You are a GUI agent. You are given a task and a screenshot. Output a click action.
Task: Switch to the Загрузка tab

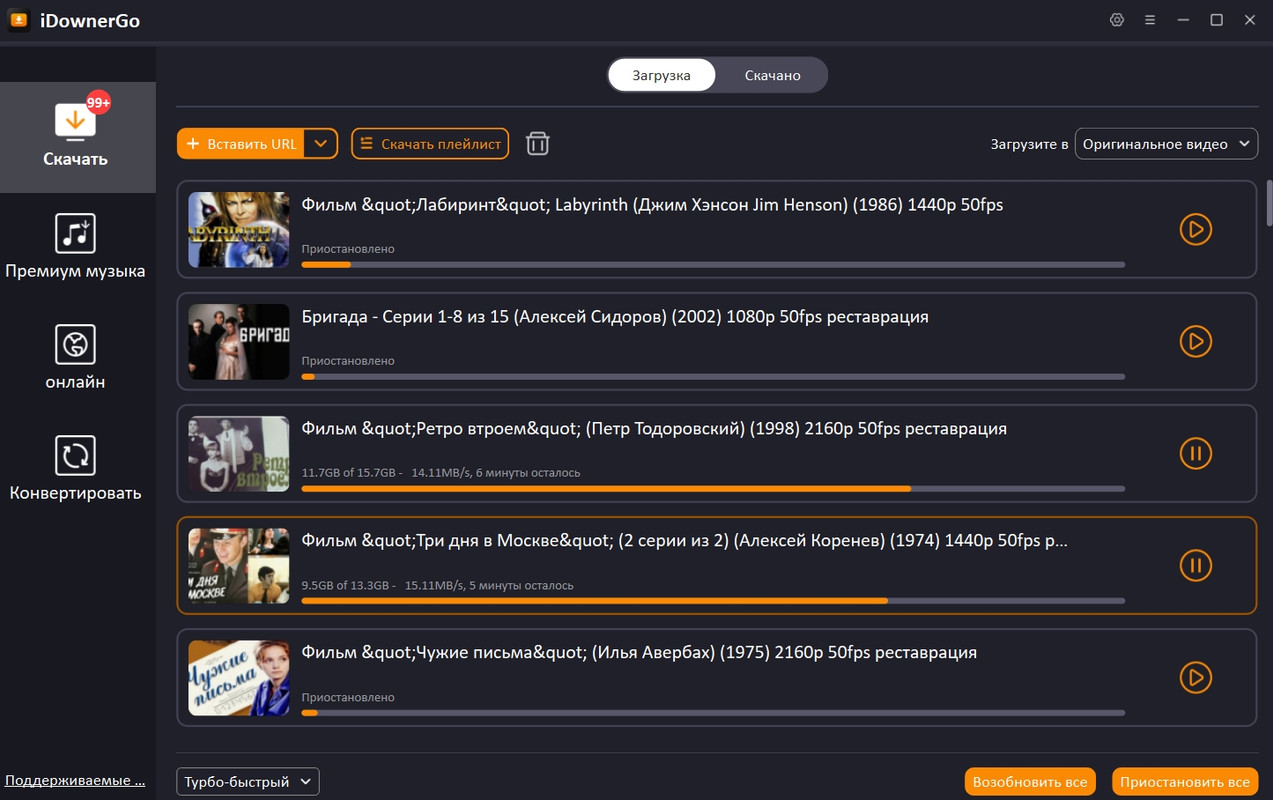coord(662,75)
